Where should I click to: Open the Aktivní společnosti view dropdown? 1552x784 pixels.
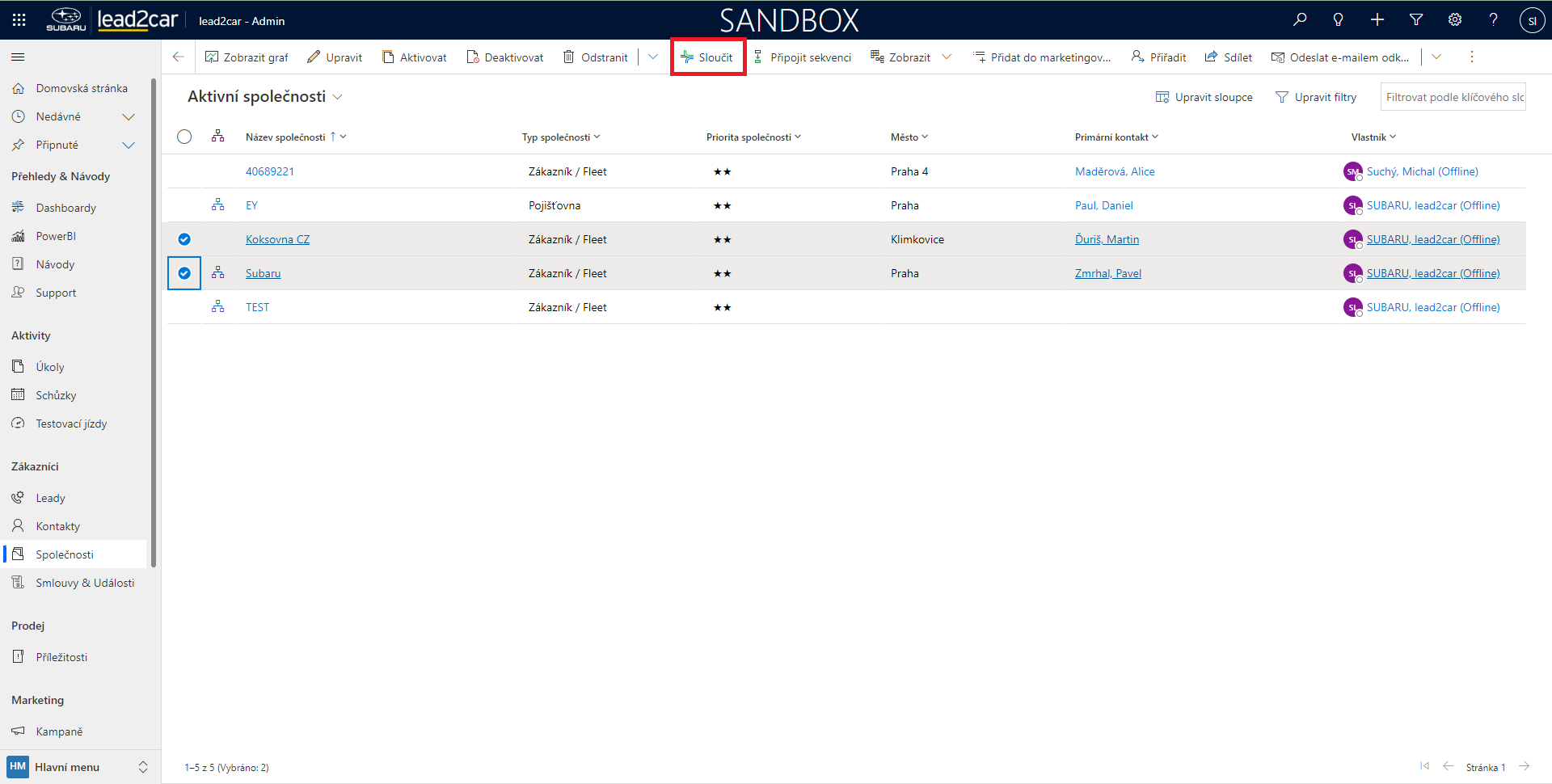coord(338,97)
